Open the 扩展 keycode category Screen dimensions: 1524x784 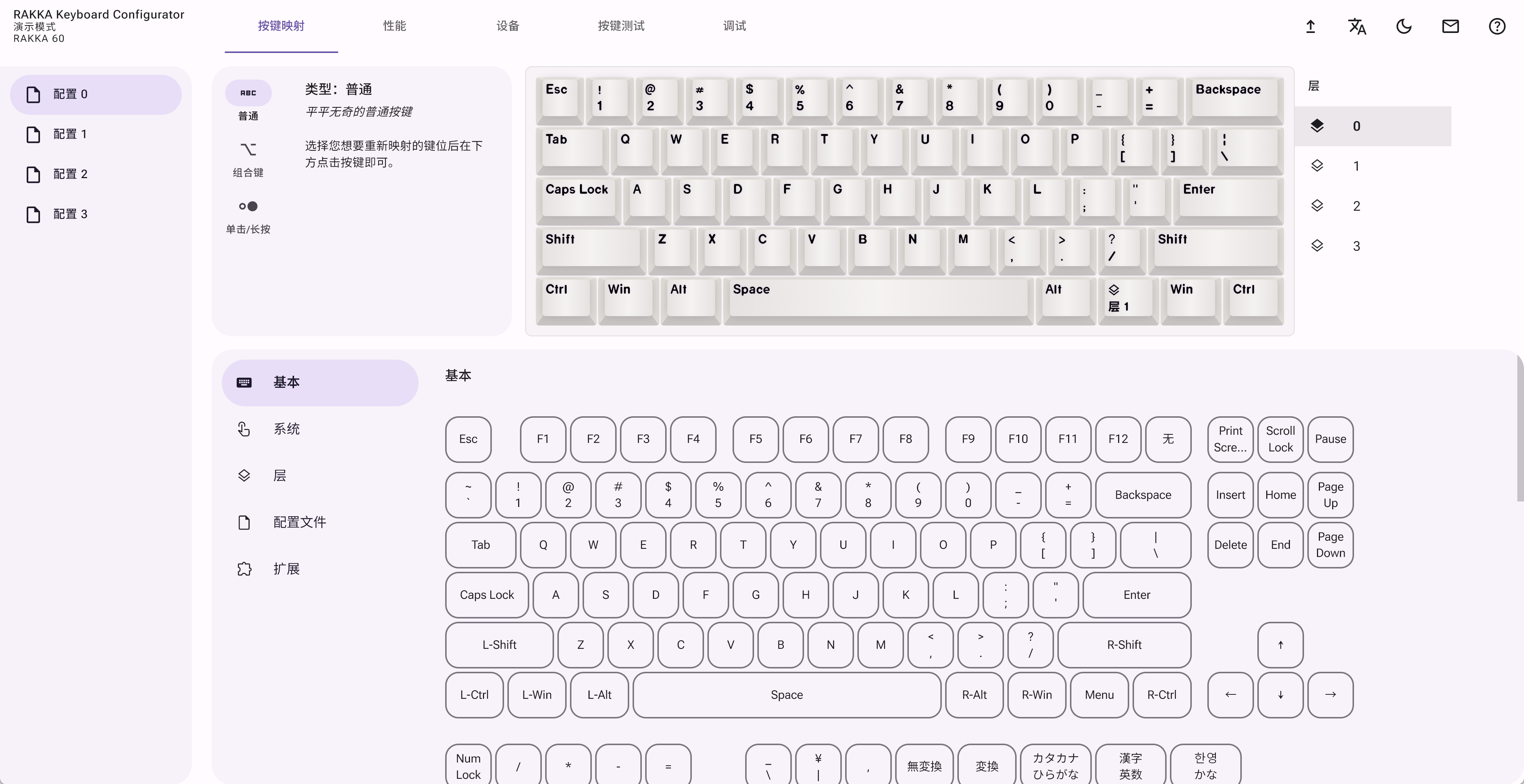[320, 569]
